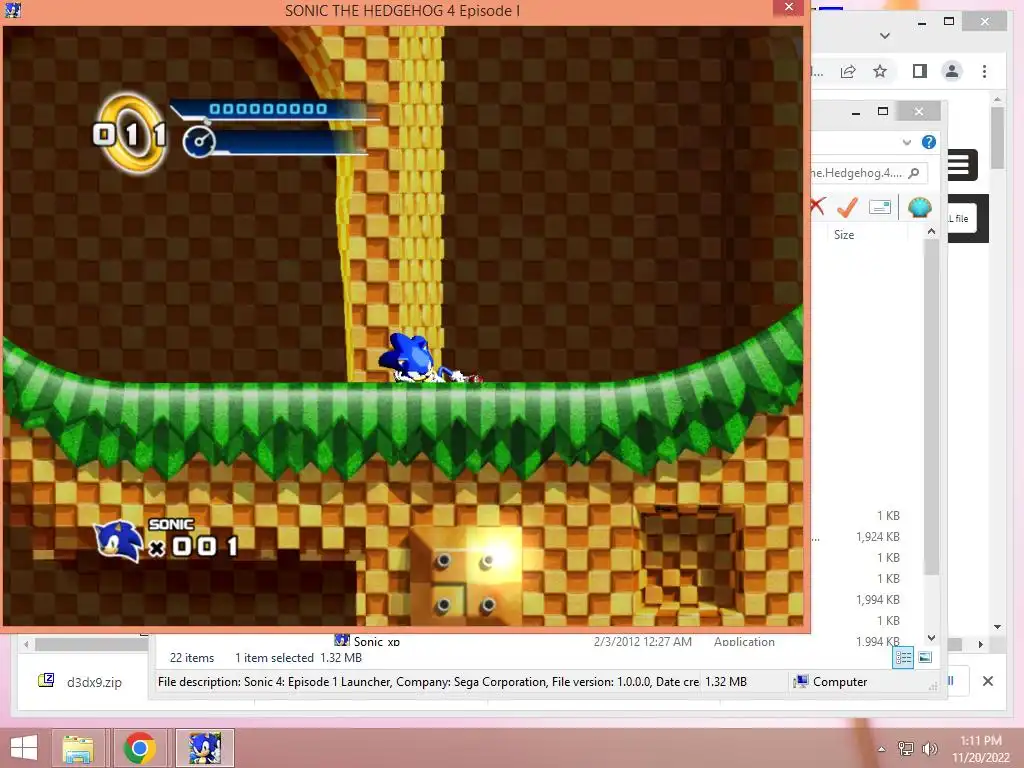The width and height of the screenshot is (1024, 768).
Task: Open the volume speaker tray icon
Action: pos(929,748)
